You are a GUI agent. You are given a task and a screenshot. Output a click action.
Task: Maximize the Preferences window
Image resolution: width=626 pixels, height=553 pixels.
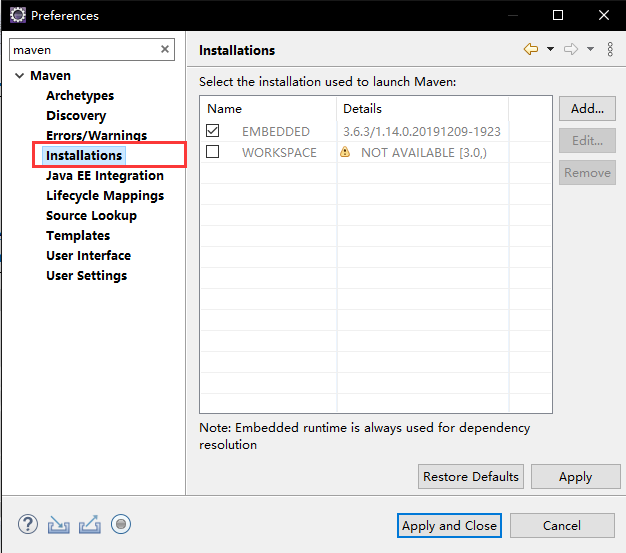coord(558,15)
